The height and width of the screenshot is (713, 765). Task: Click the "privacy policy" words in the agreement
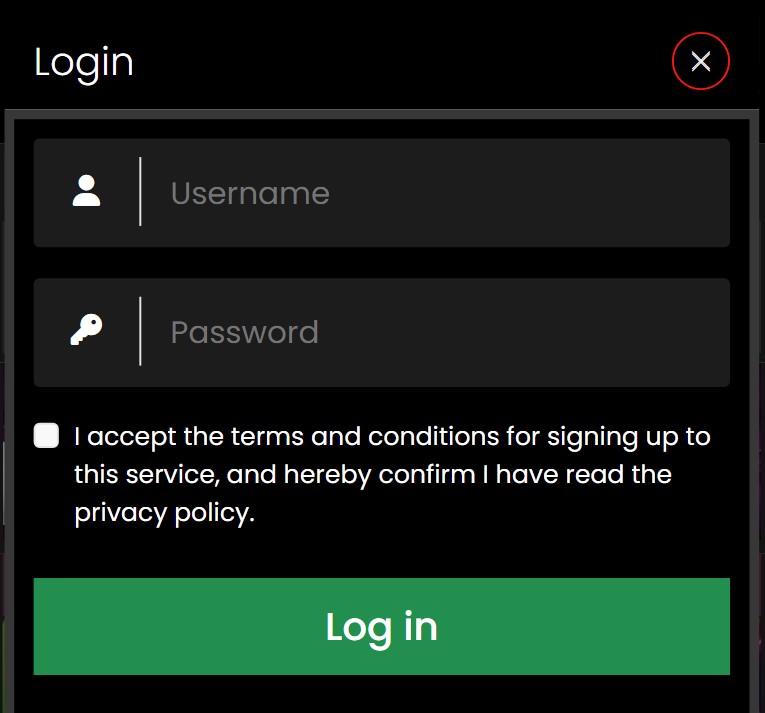[x=164, y=513]
